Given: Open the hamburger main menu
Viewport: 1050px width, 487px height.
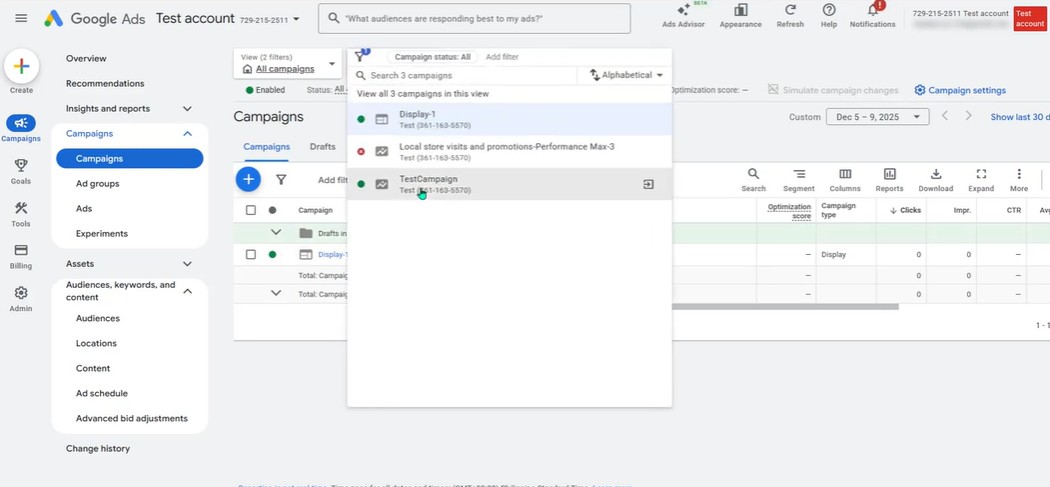Looking at the screenshot, I should pyautogui.click(x=21, y=18).
